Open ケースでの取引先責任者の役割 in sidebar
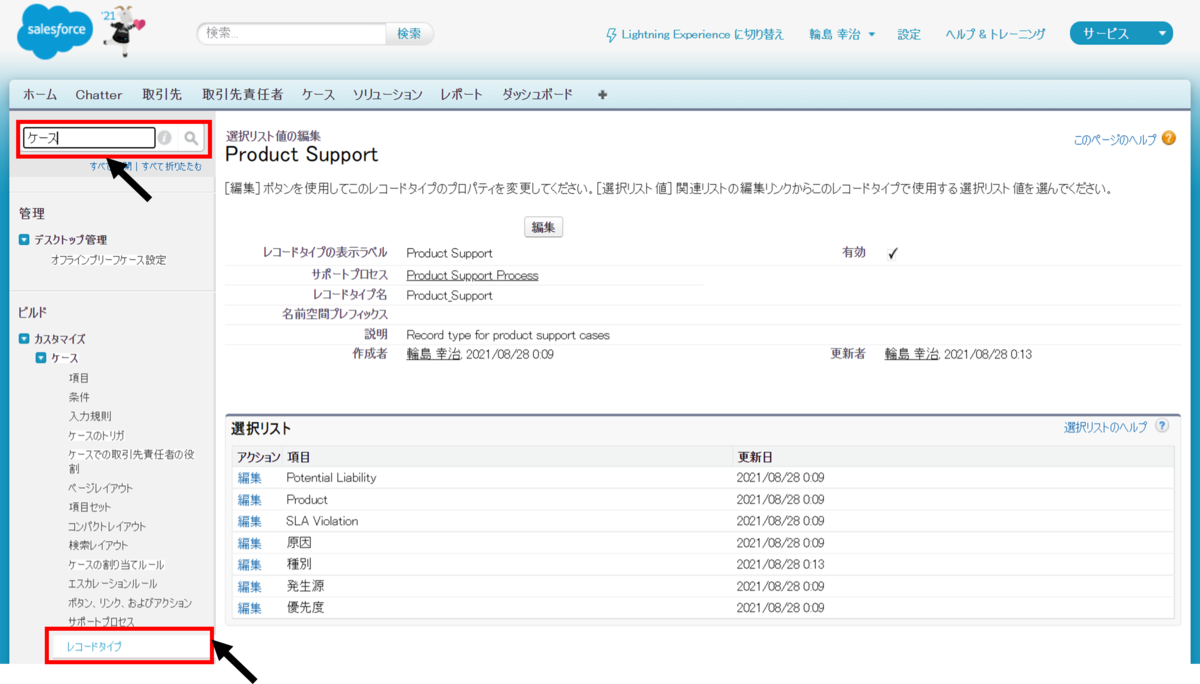Screen dimensions: 1200x684 [x=131, y=461]
